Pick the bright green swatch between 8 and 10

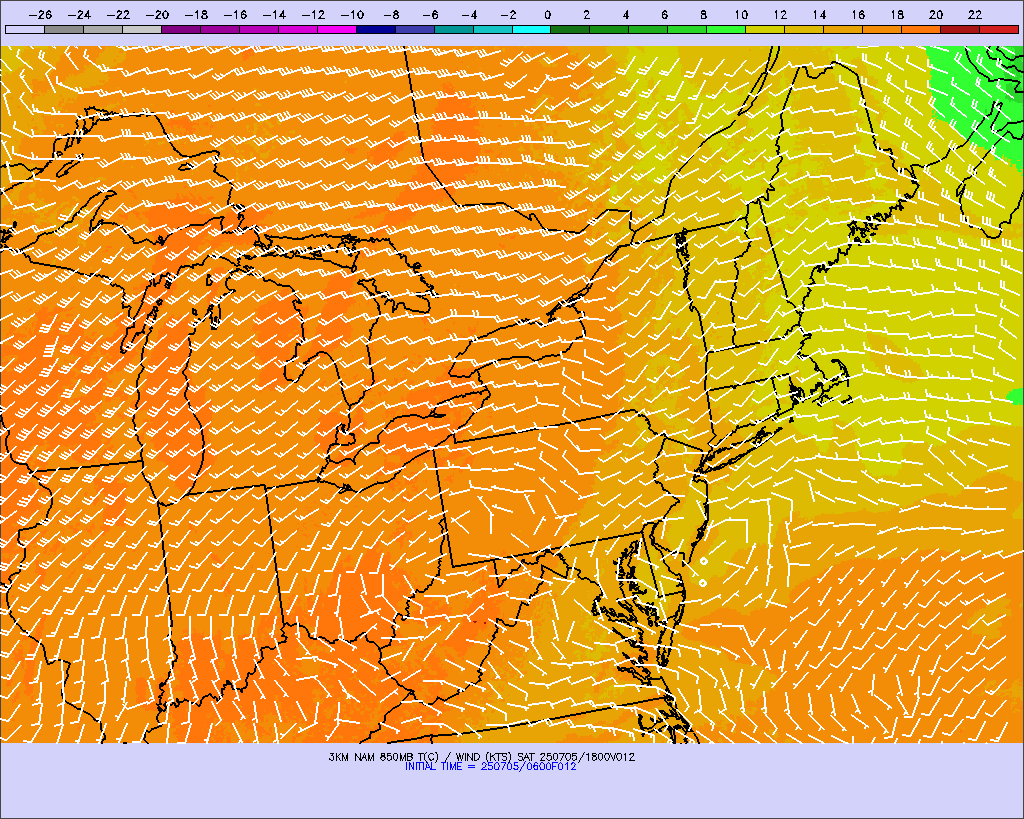pos(726,29)
